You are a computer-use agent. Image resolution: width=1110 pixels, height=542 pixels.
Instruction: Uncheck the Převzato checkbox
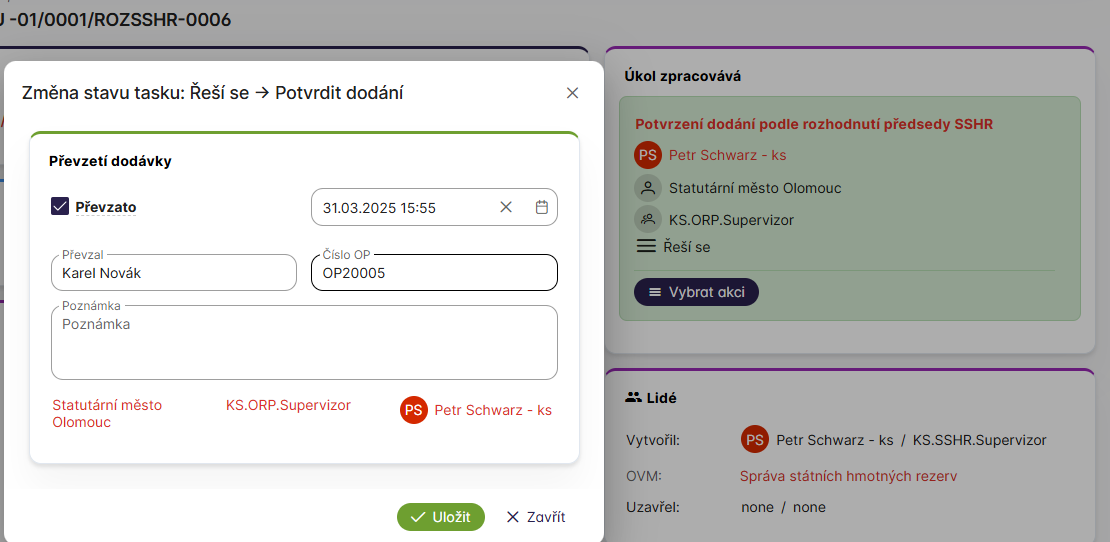click(x=60, y=207)
